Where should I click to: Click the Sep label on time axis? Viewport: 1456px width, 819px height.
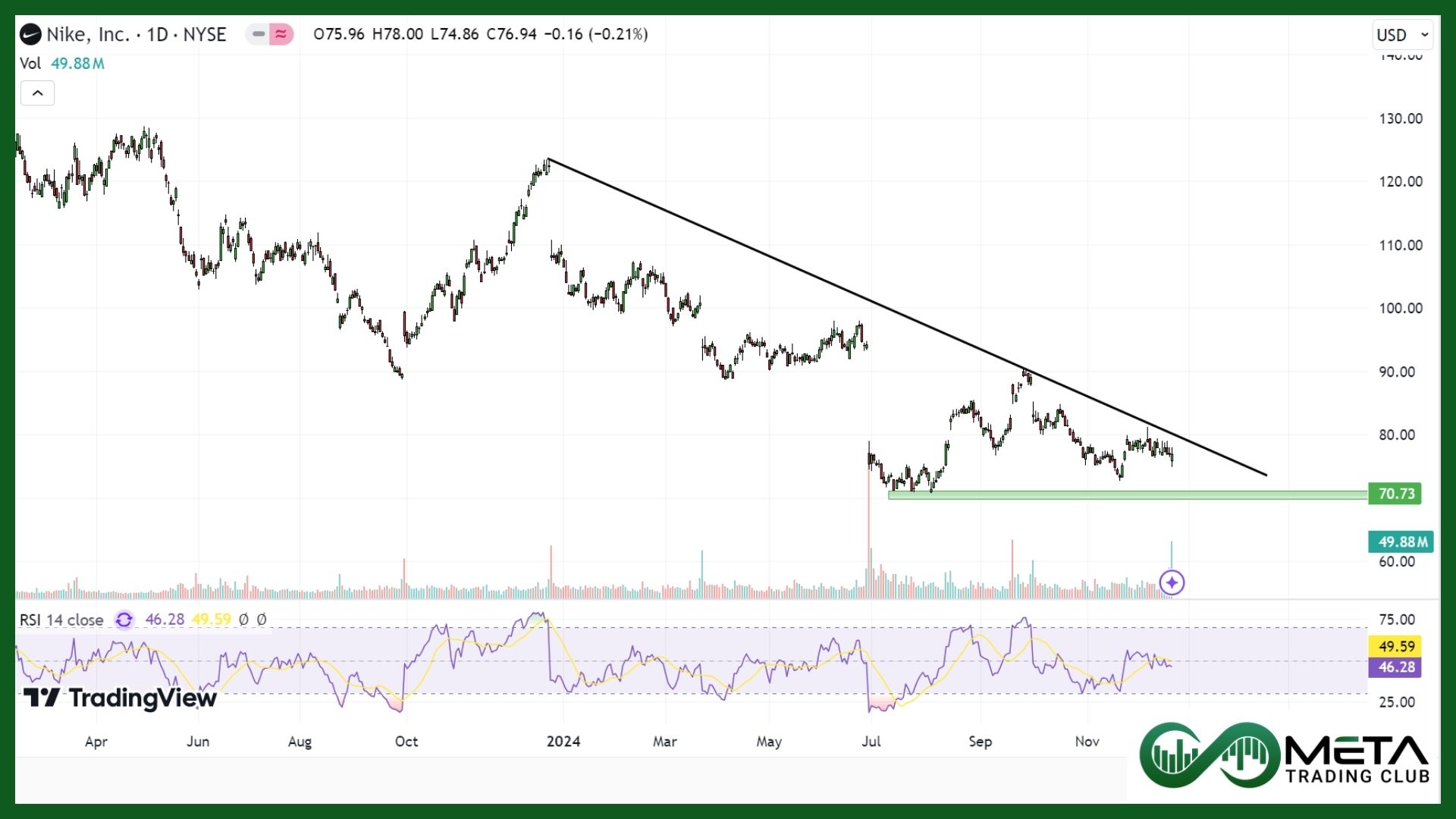click(980, 742)
